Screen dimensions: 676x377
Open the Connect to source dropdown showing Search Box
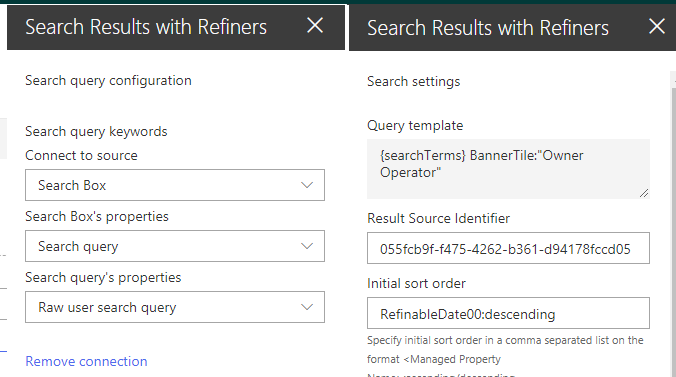[x=175, y=185]
